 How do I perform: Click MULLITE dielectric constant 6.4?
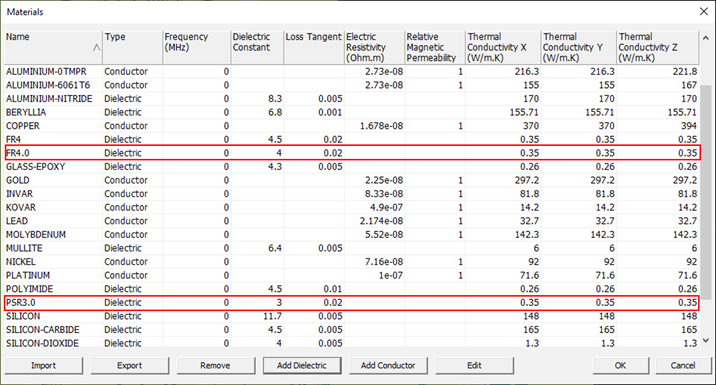[x=275, y=248]
